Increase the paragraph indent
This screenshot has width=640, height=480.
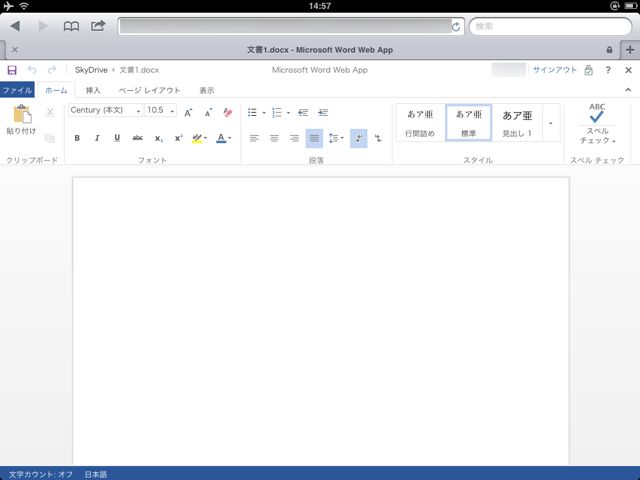323,113
